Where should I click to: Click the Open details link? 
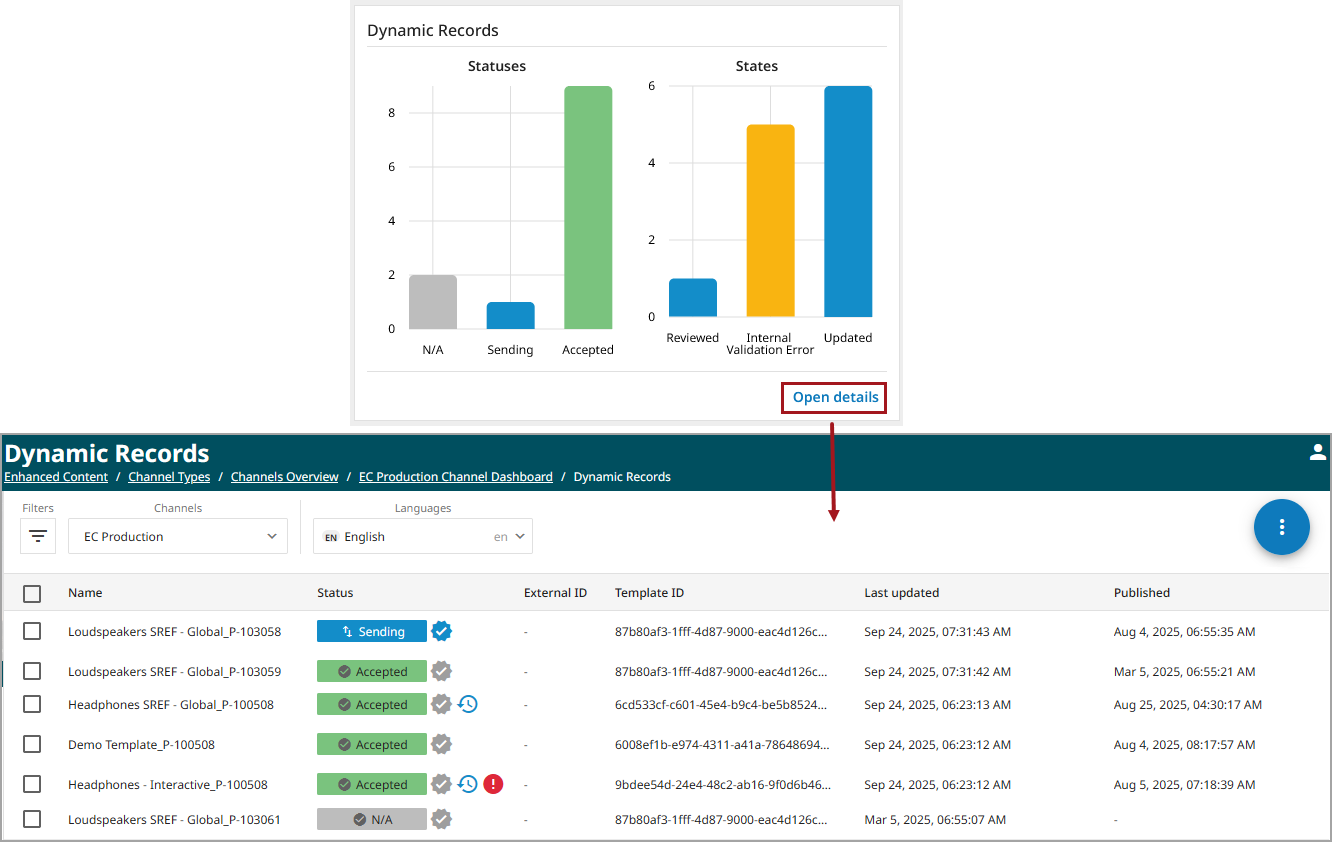pos(835,397)
